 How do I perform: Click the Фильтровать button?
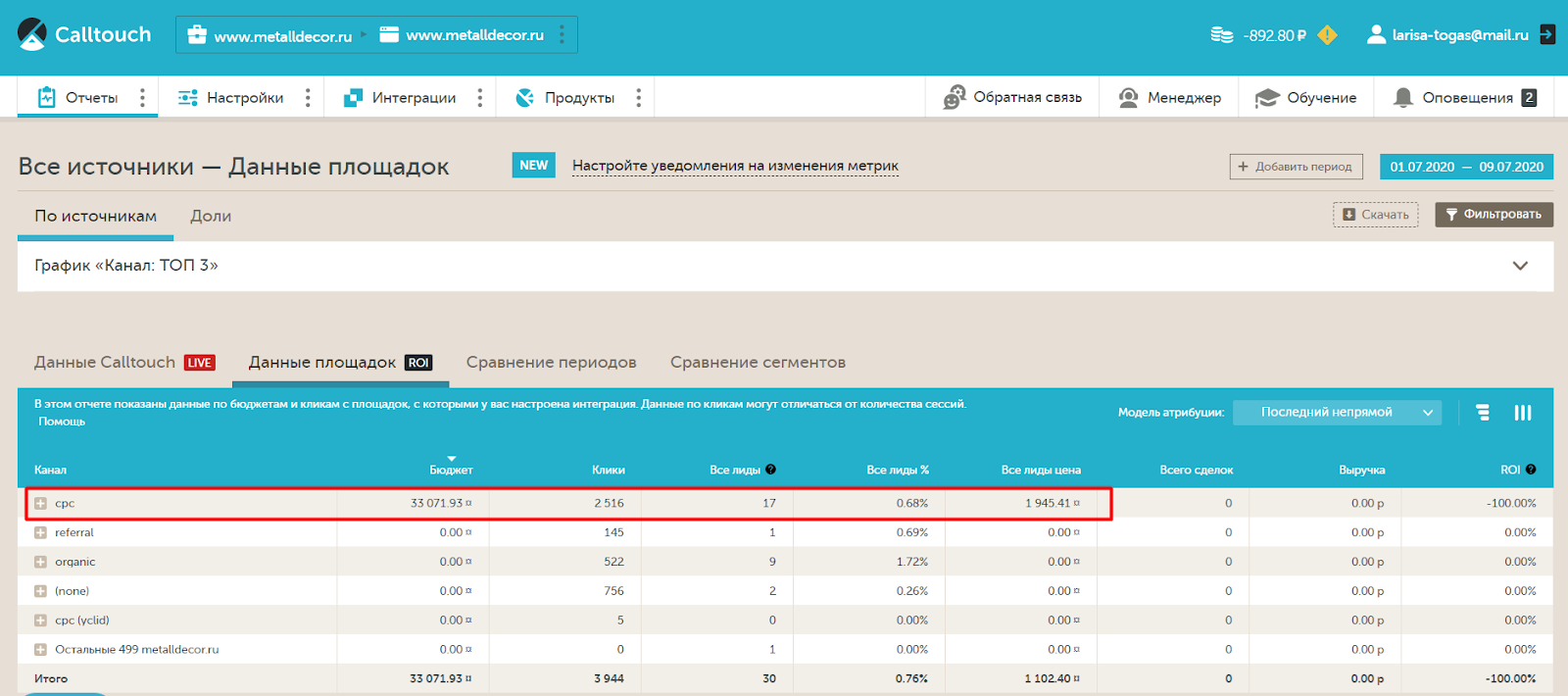click(x=1494, y=215)
